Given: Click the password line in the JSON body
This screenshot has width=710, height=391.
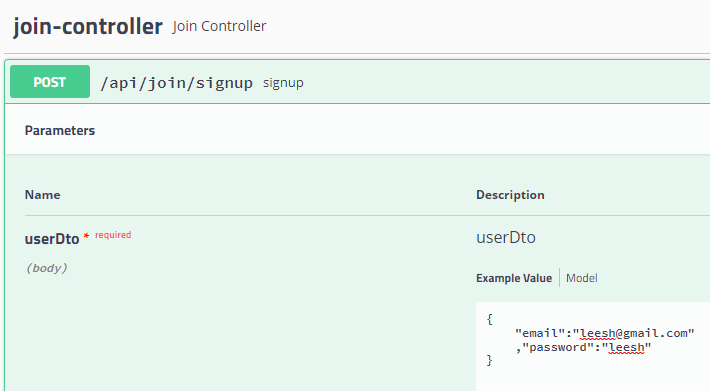Looking at the screenshot, I should [583, 348].
